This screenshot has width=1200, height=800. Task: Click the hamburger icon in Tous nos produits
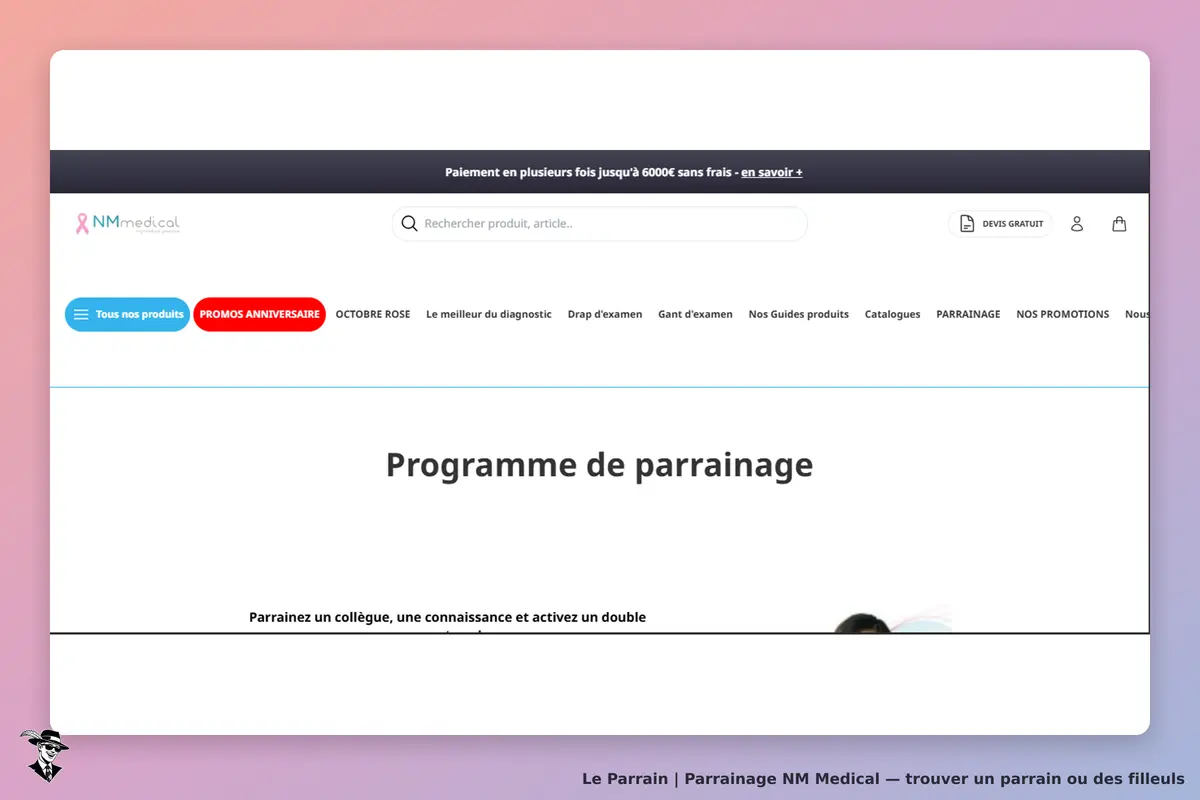81,314
